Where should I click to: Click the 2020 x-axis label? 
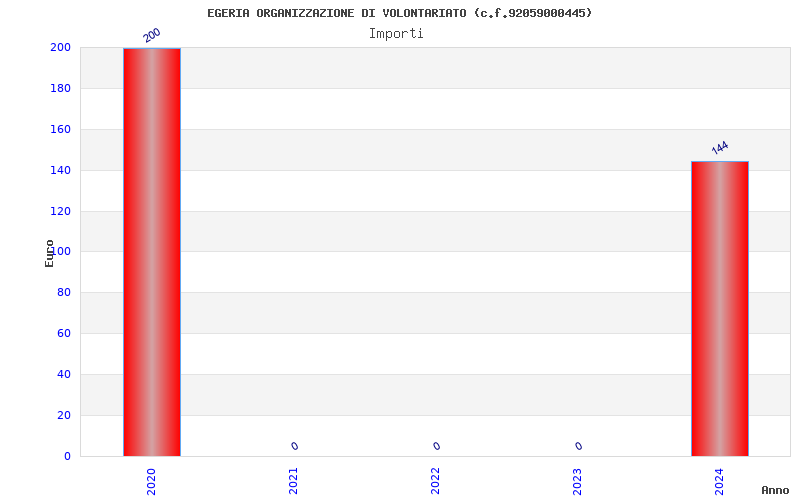click(x=151, y=481)
